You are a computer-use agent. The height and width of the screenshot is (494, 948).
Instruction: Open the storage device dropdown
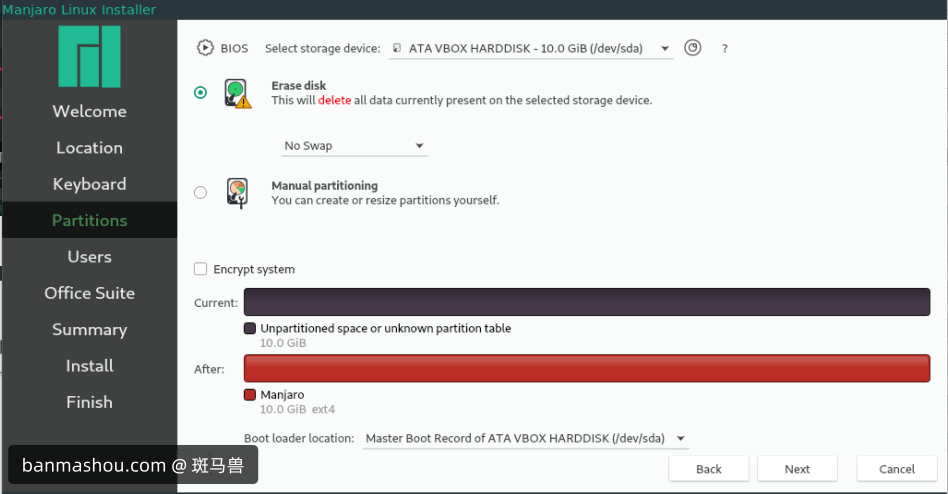[531, 48]
